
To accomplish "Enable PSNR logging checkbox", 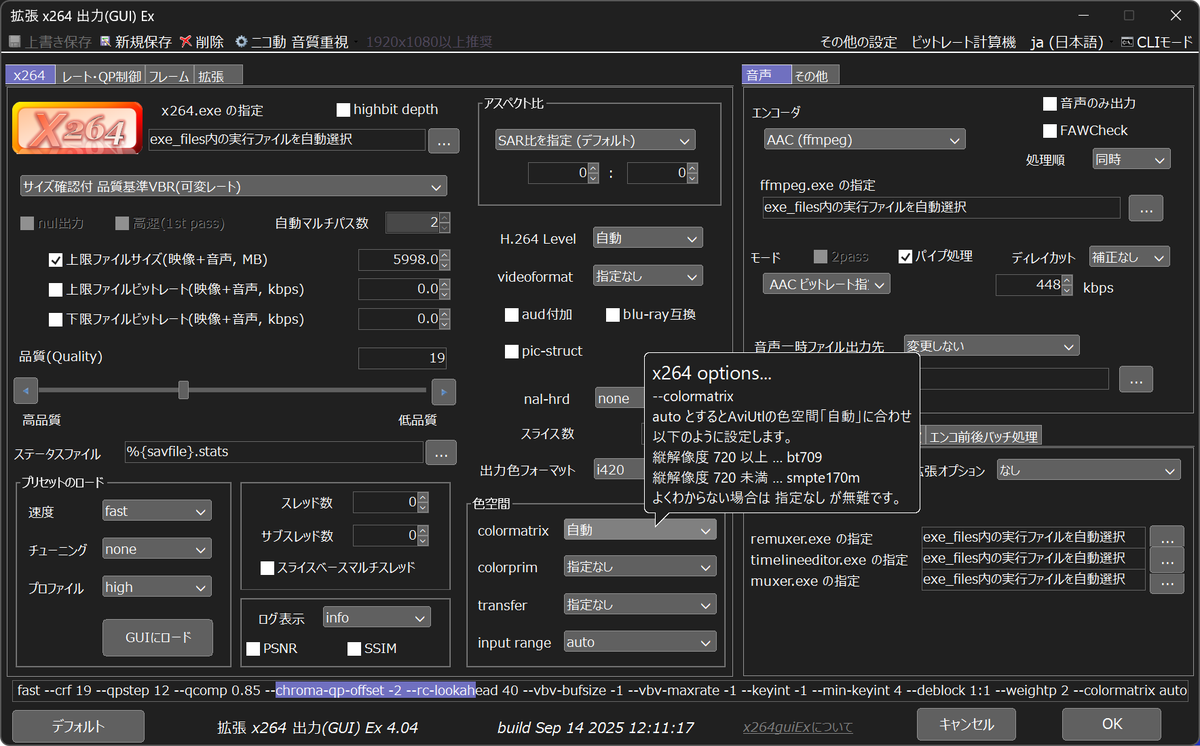I will coord(253,649).
